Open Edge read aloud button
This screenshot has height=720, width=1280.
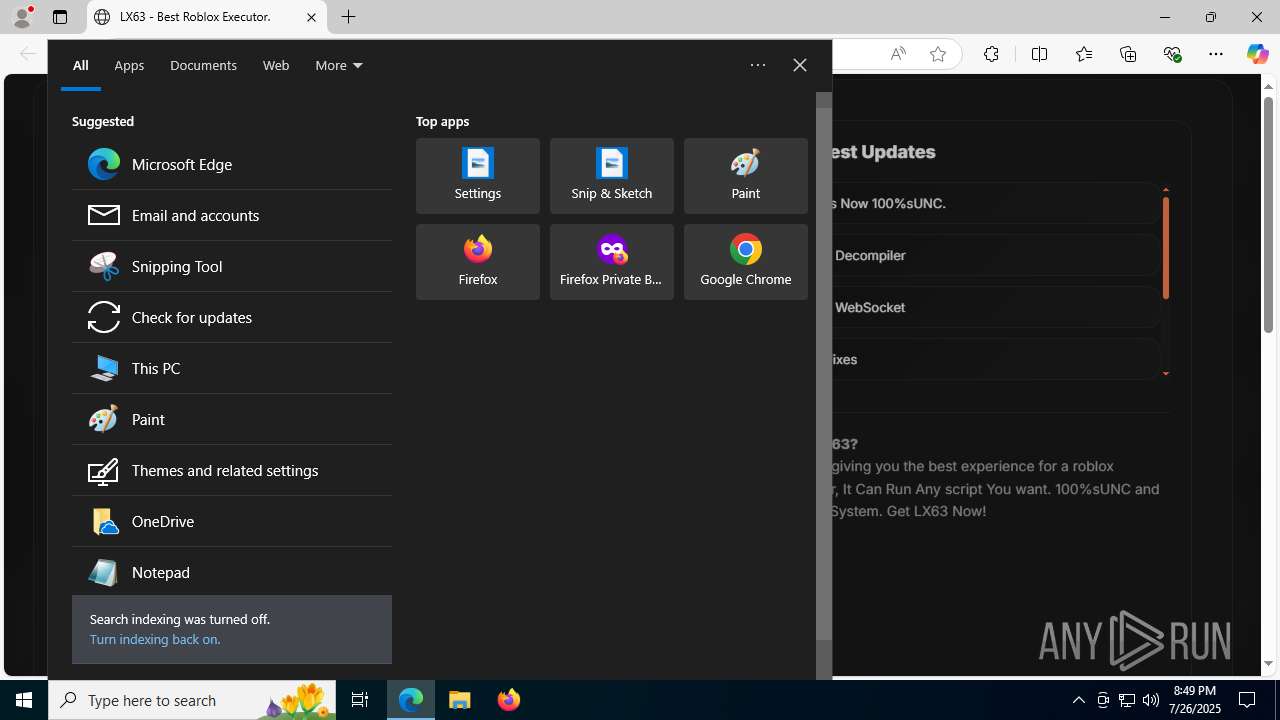898,54
